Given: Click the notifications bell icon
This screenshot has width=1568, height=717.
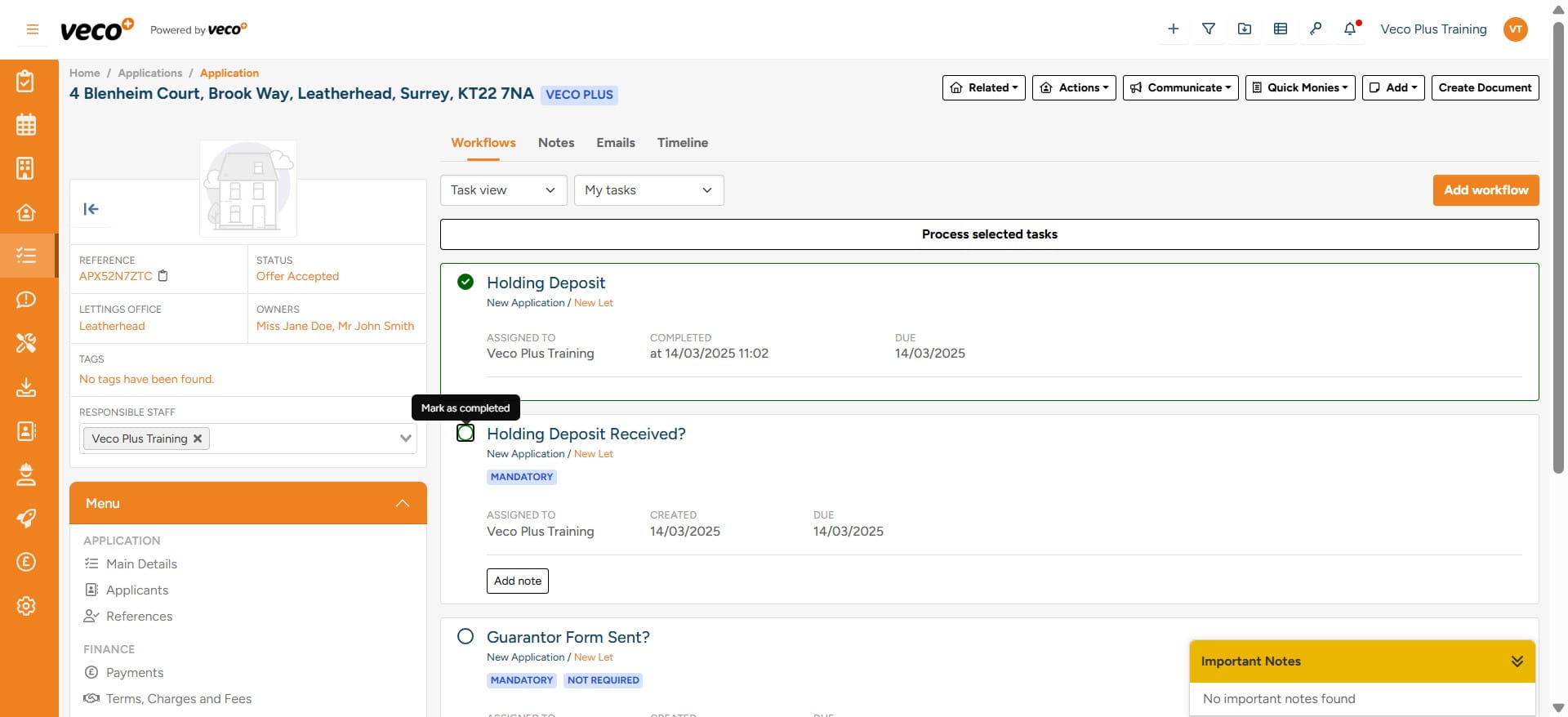Looking at the screenshot, I should click(1350, 29).
